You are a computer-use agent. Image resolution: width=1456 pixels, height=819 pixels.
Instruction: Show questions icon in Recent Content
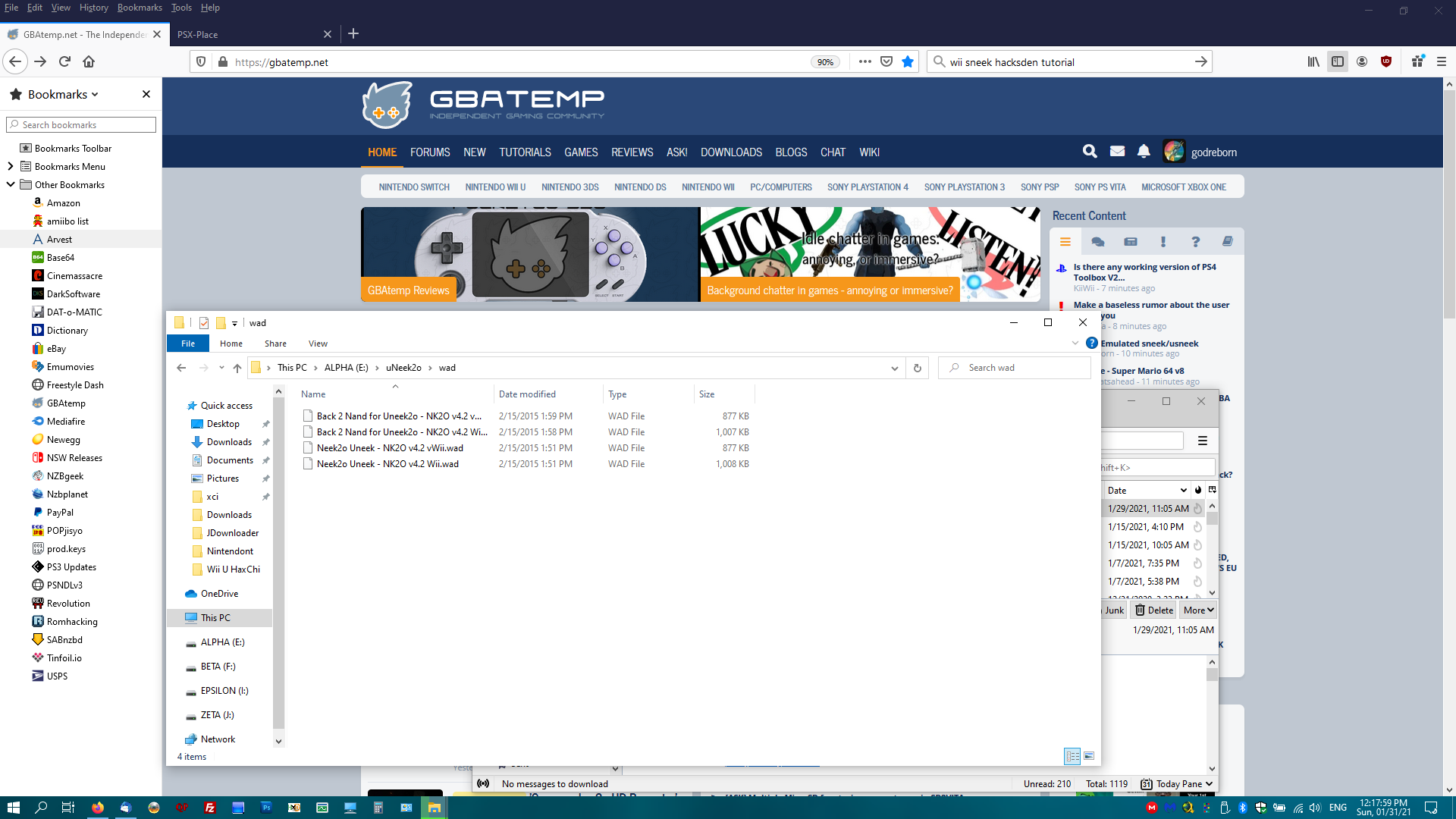tap(1195, 242)
